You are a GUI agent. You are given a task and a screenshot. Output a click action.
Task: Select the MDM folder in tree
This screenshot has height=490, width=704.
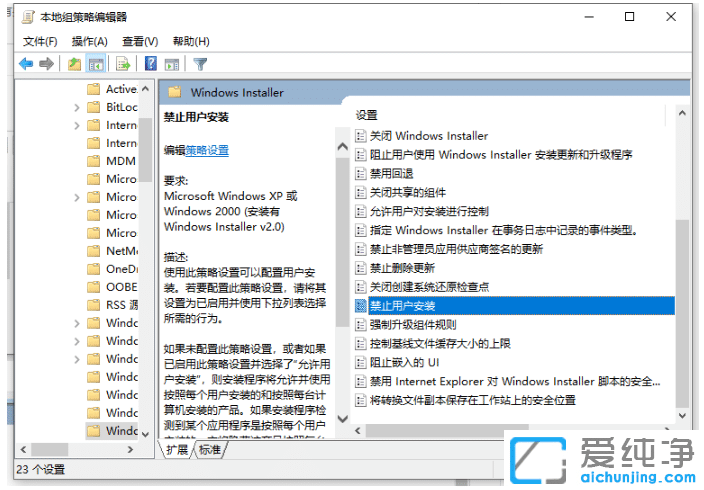coord(111,161)
